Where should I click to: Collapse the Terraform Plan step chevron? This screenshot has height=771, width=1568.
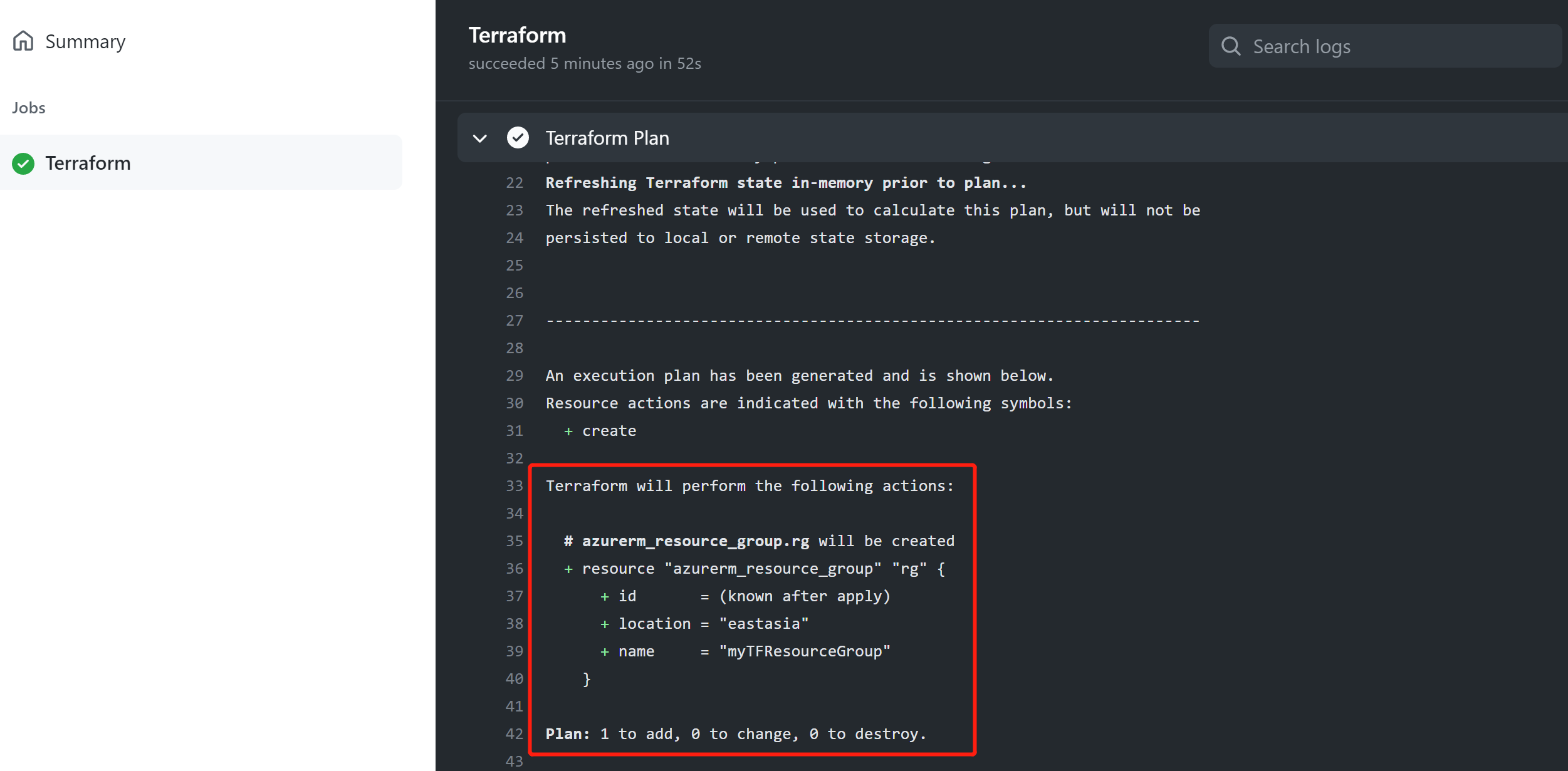point(480,138)
